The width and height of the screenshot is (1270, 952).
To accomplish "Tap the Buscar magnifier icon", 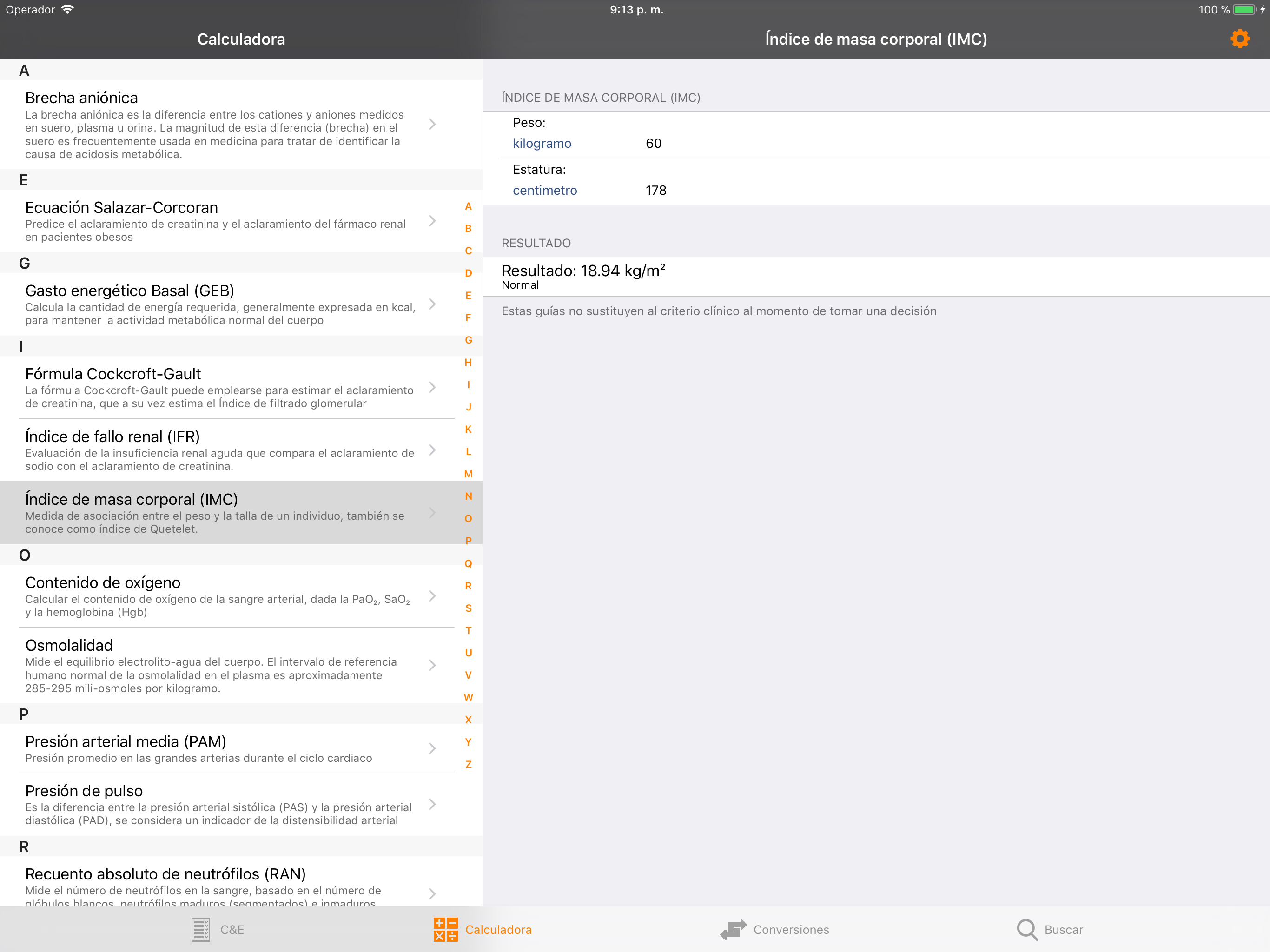I will [1026, 929].
